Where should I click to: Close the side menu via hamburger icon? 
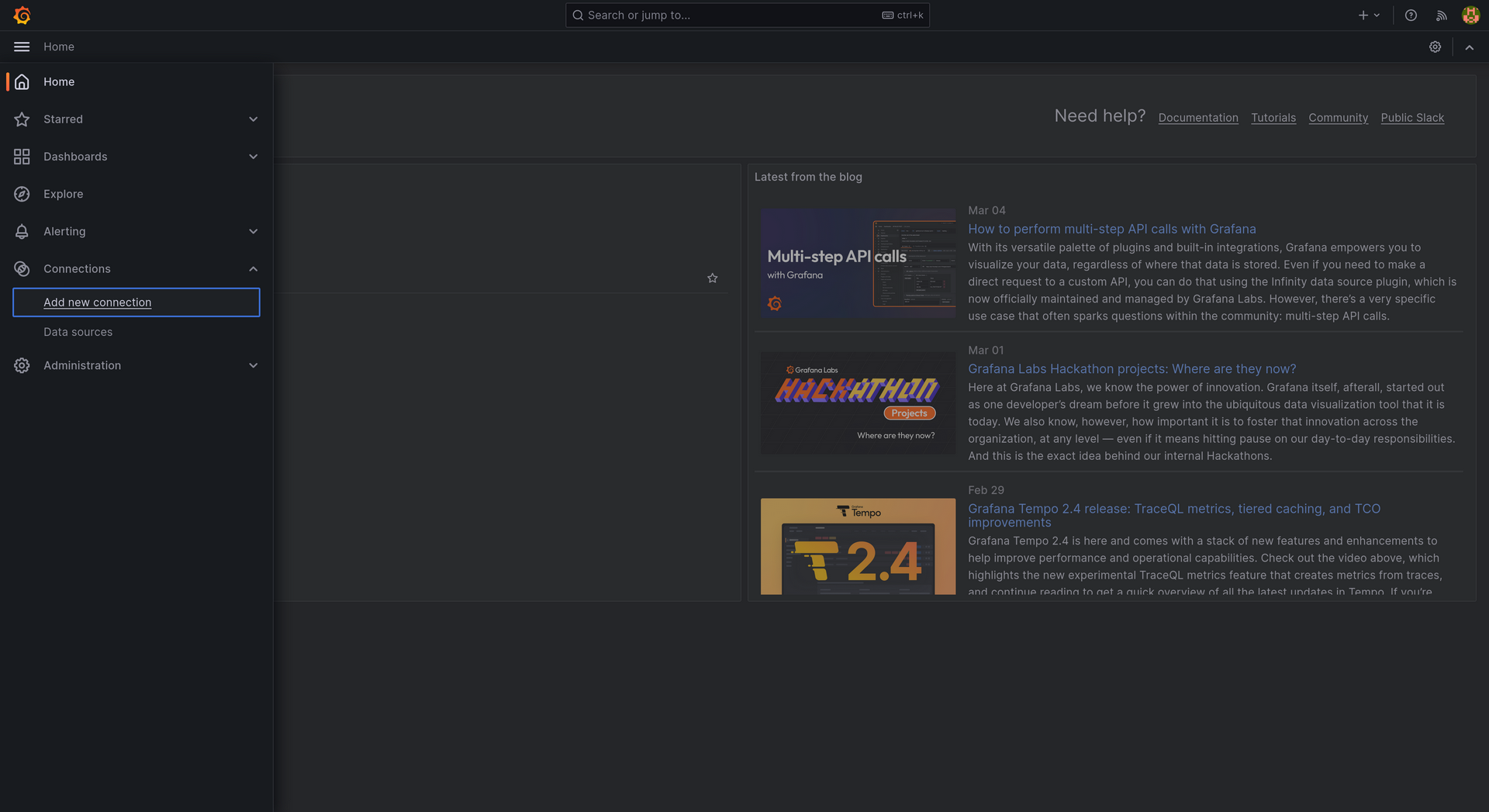click(22, 47)
